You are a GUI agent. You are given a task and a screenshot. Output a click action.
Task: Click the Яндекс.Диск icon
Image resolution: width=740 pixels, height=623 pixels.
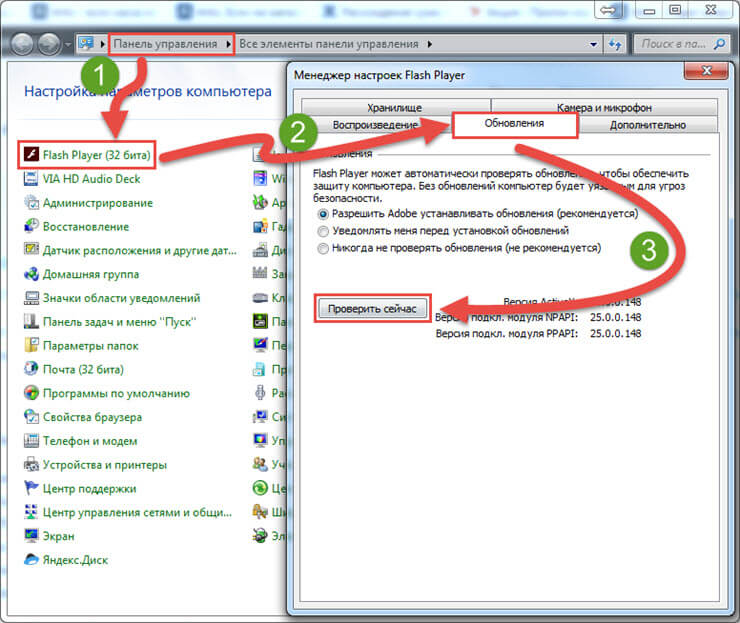[x=32, y=560]
